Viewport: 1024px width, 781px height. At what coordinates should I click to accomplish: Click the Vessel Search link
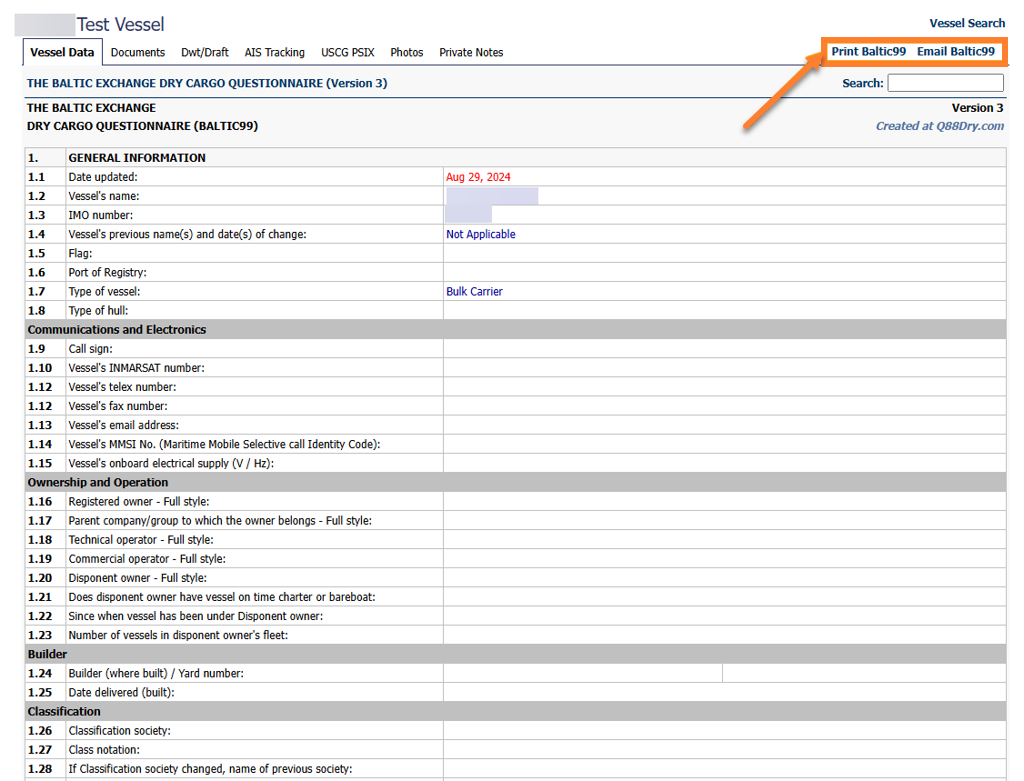967,23
